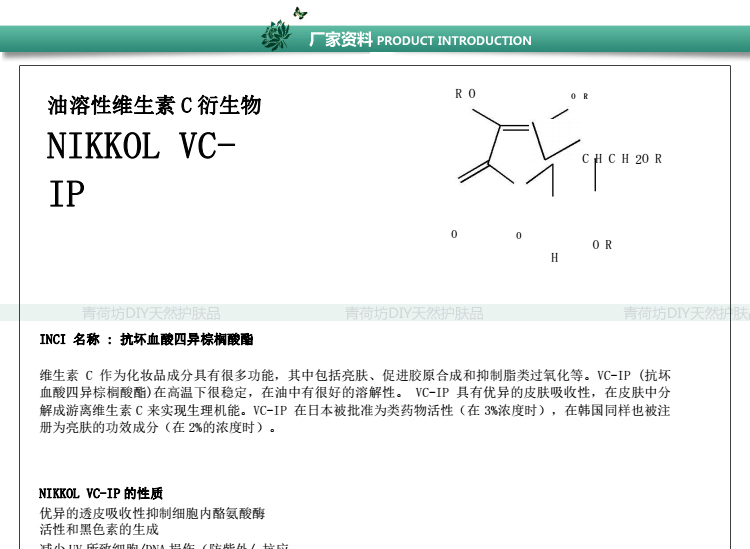This screenshot has height=549, width=750.
Task: Click the paragraph line beginning '血酸四异棕榈酸酯)在高温下很稳定'
Action: [x=355, y=393]
